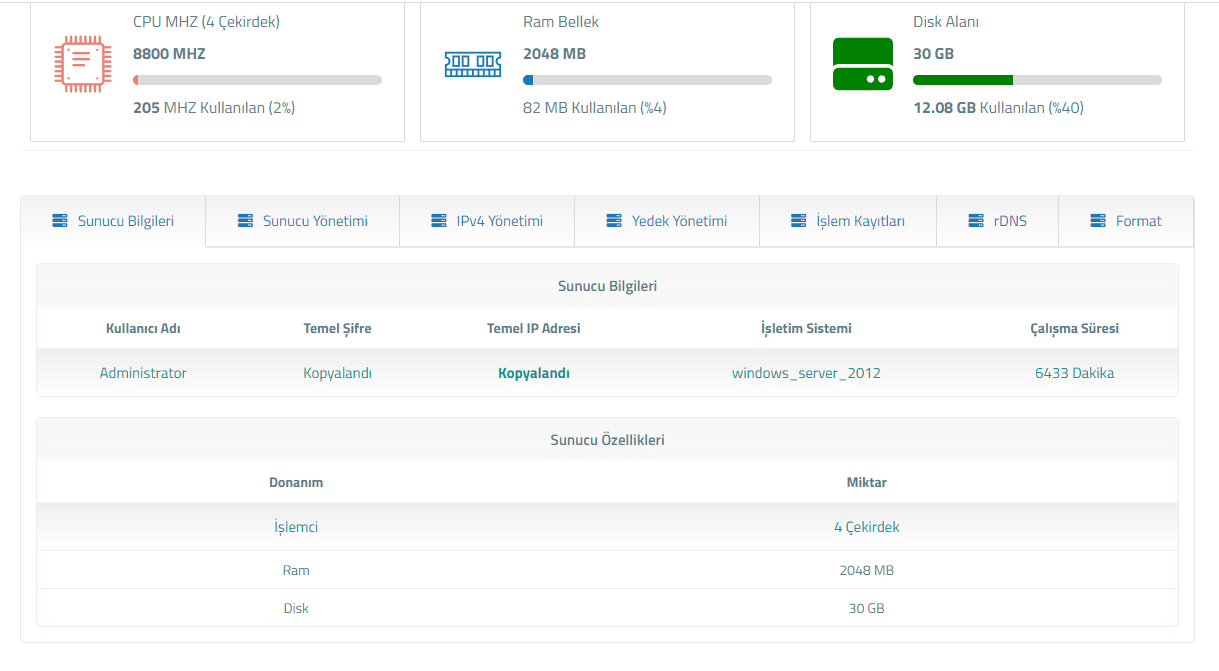Click the disk space usage bar
The image size is (1219, 671).
pyautogui.click(x=1037, y=80)
